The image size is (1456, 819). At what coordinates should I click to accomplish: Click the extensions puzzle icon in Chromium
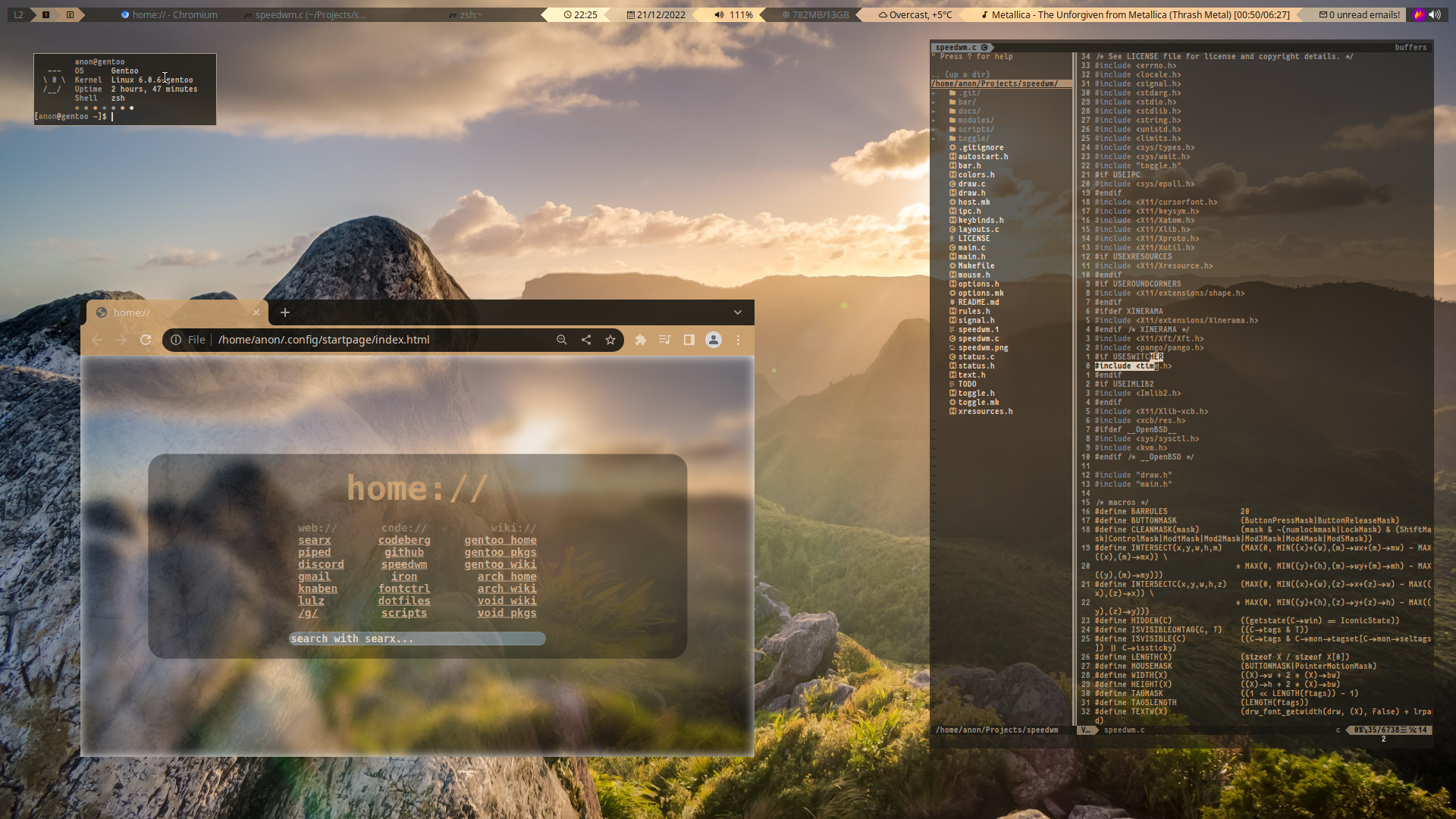640,340
